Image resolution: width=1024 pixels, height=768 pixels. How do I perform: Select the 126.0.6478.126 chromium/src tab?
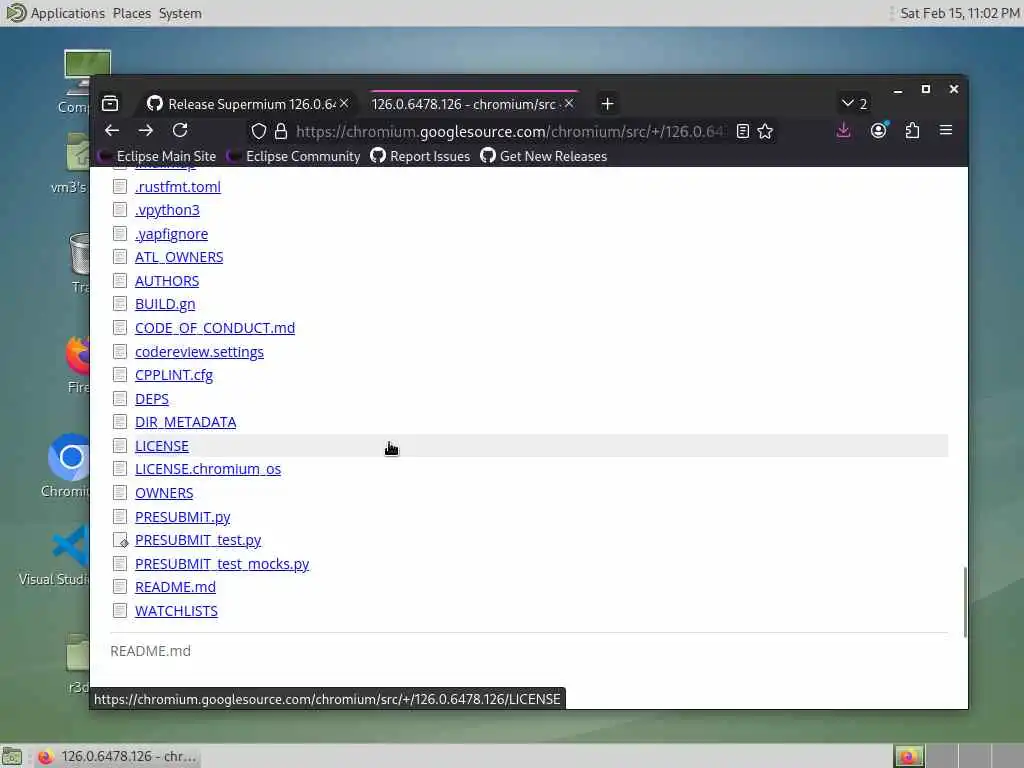[473, 104]
